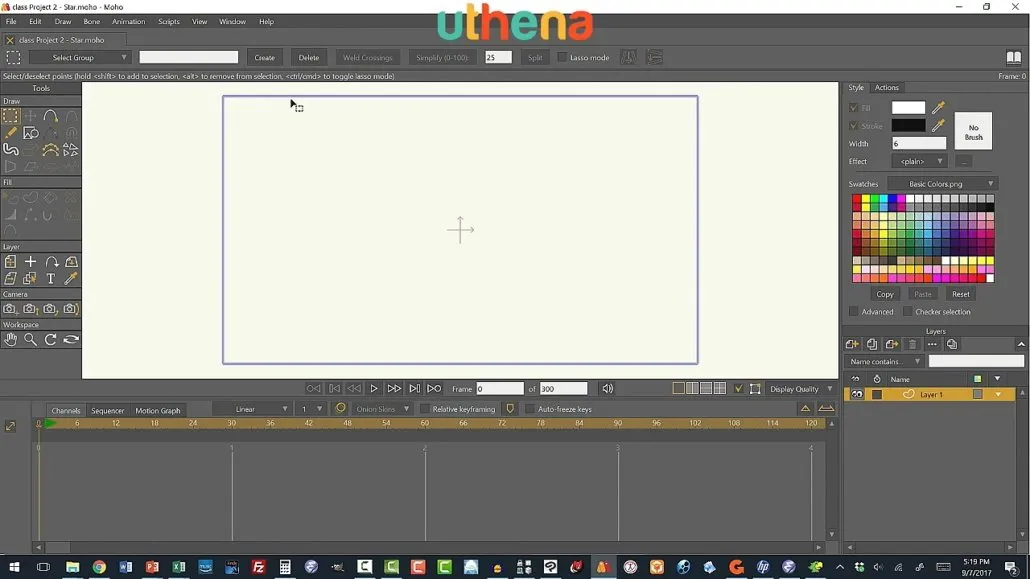Select the Zoom Camera tool

pos(30,309)
